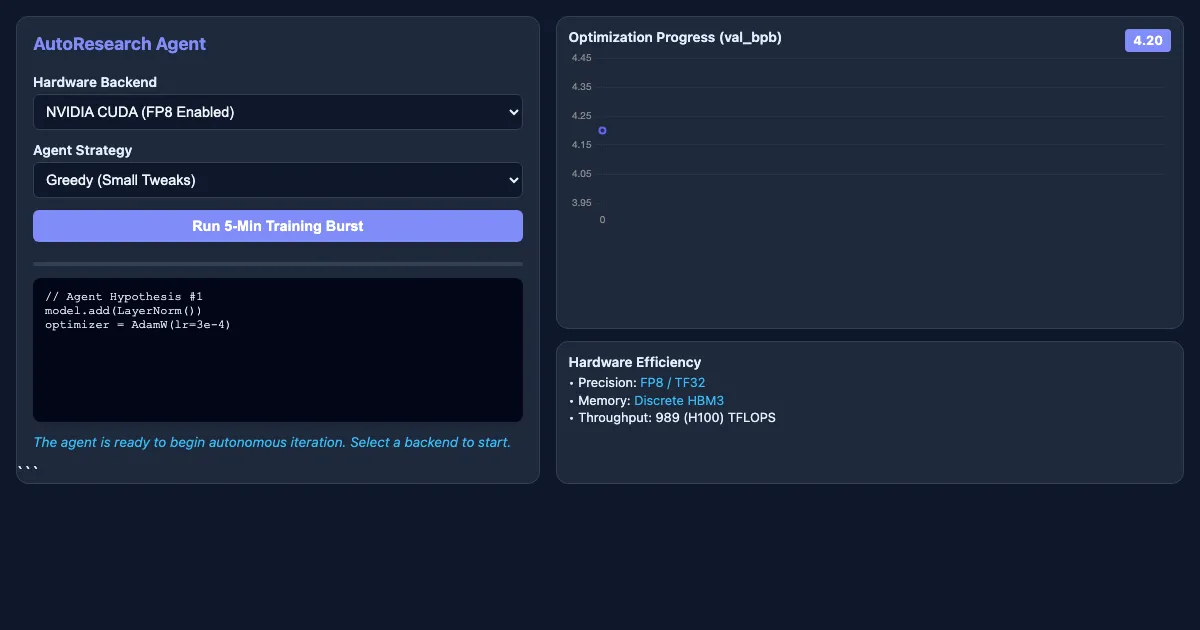This screenshot has width=1200, height=630.
Task: Click the 4.05 y-axis label
Action: [581, 174]
